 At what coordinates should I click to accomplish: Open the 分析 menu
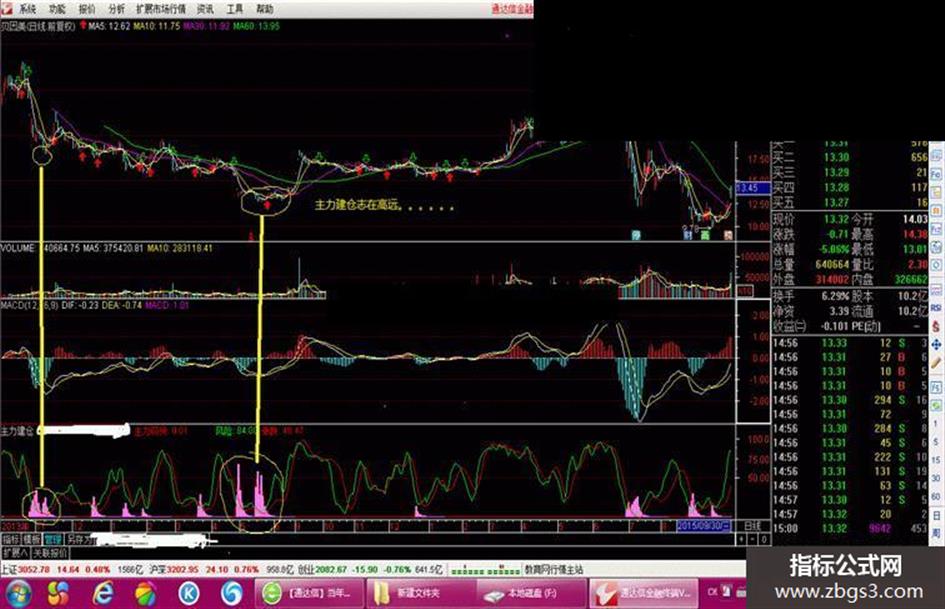(116, 9)
